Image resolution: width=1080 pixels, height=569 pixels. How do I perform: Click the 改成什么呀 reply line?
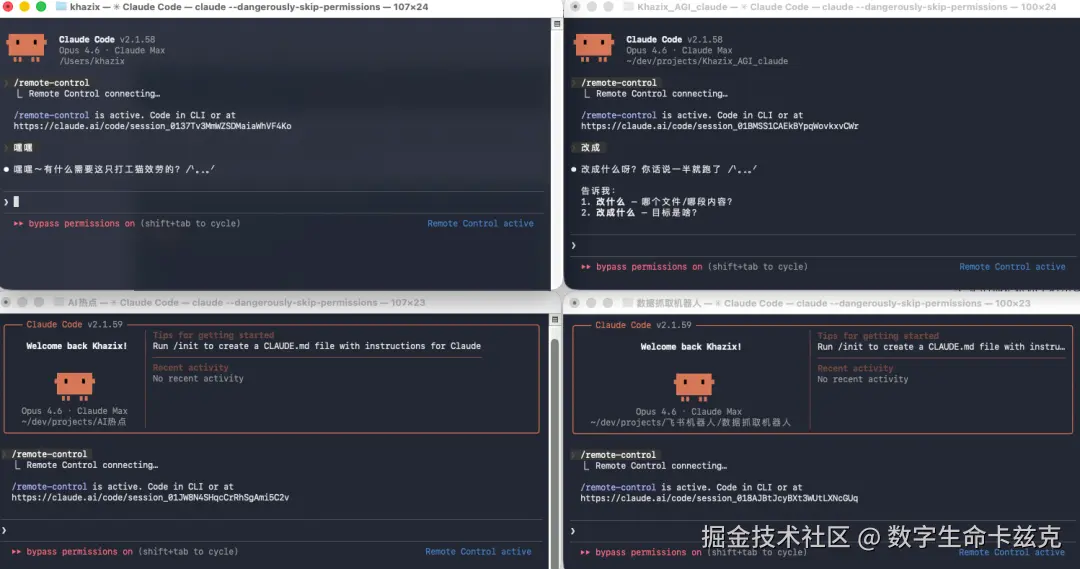pos(669,169)
